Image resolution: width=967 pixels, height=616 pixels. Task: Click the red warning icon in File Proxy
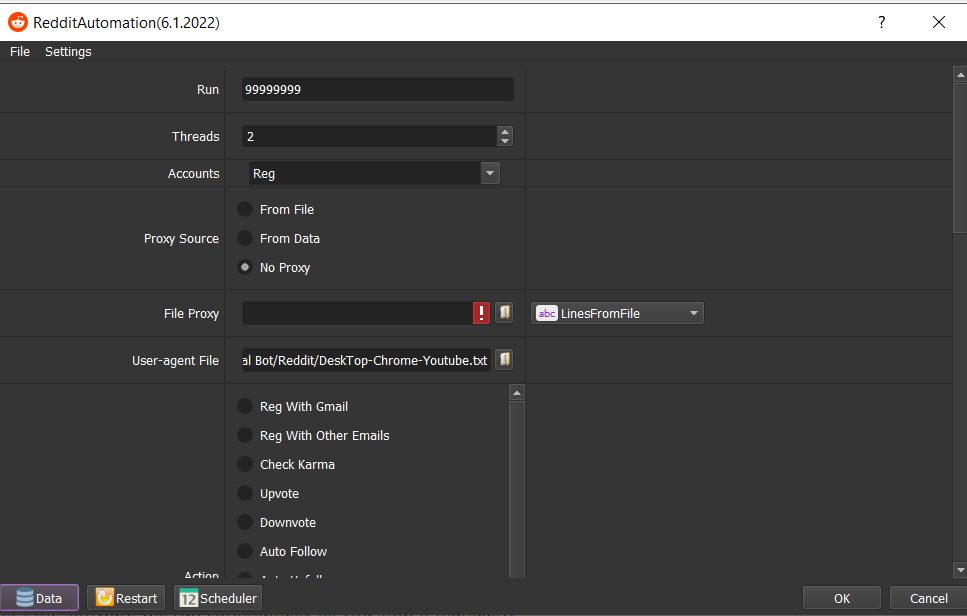click(481, 313)
